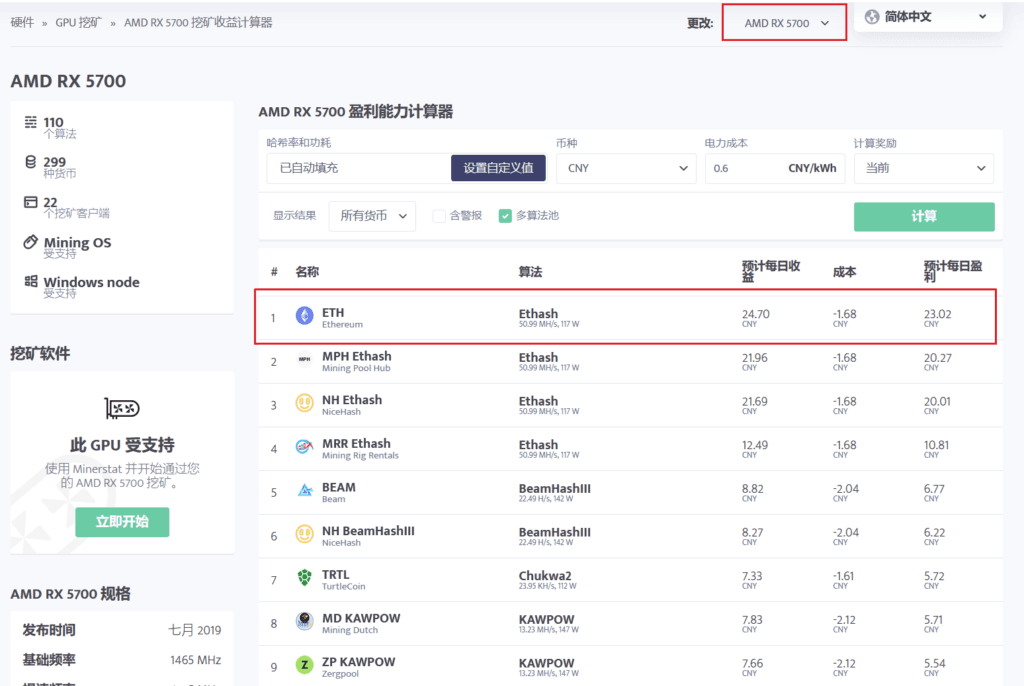Click the 设置自定义值 button
1024x686 pixels.
pyautogui.click(x=498, y=168)
